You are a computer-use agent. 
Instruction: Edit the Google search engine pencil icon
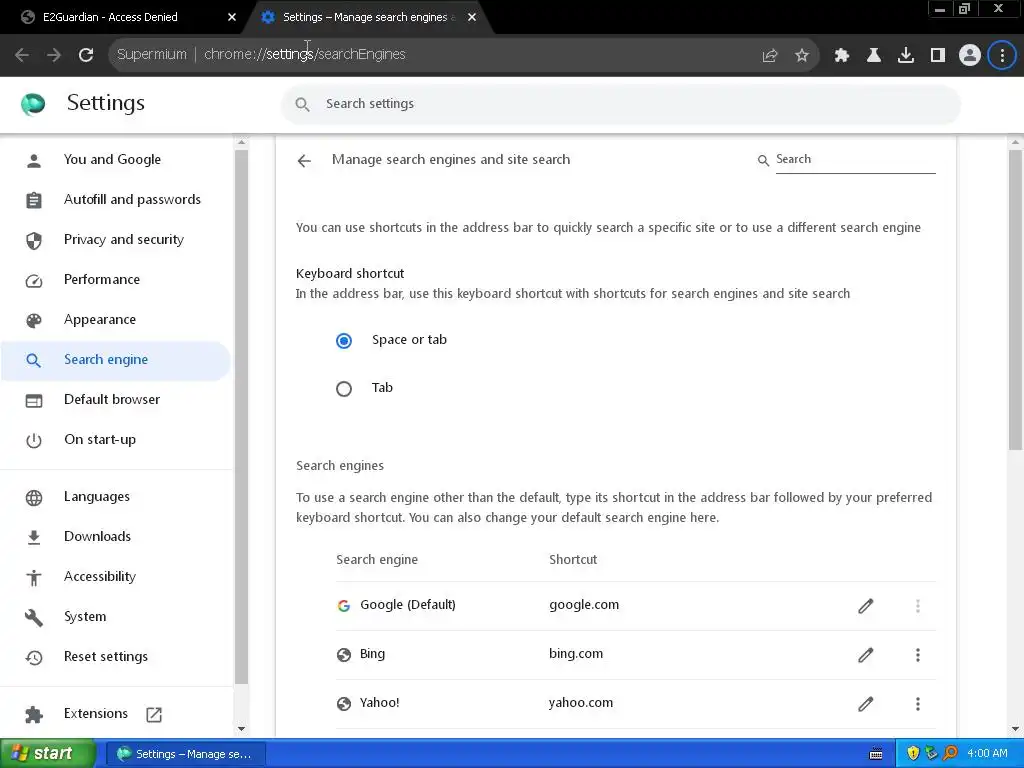click(x=865, y=606)
